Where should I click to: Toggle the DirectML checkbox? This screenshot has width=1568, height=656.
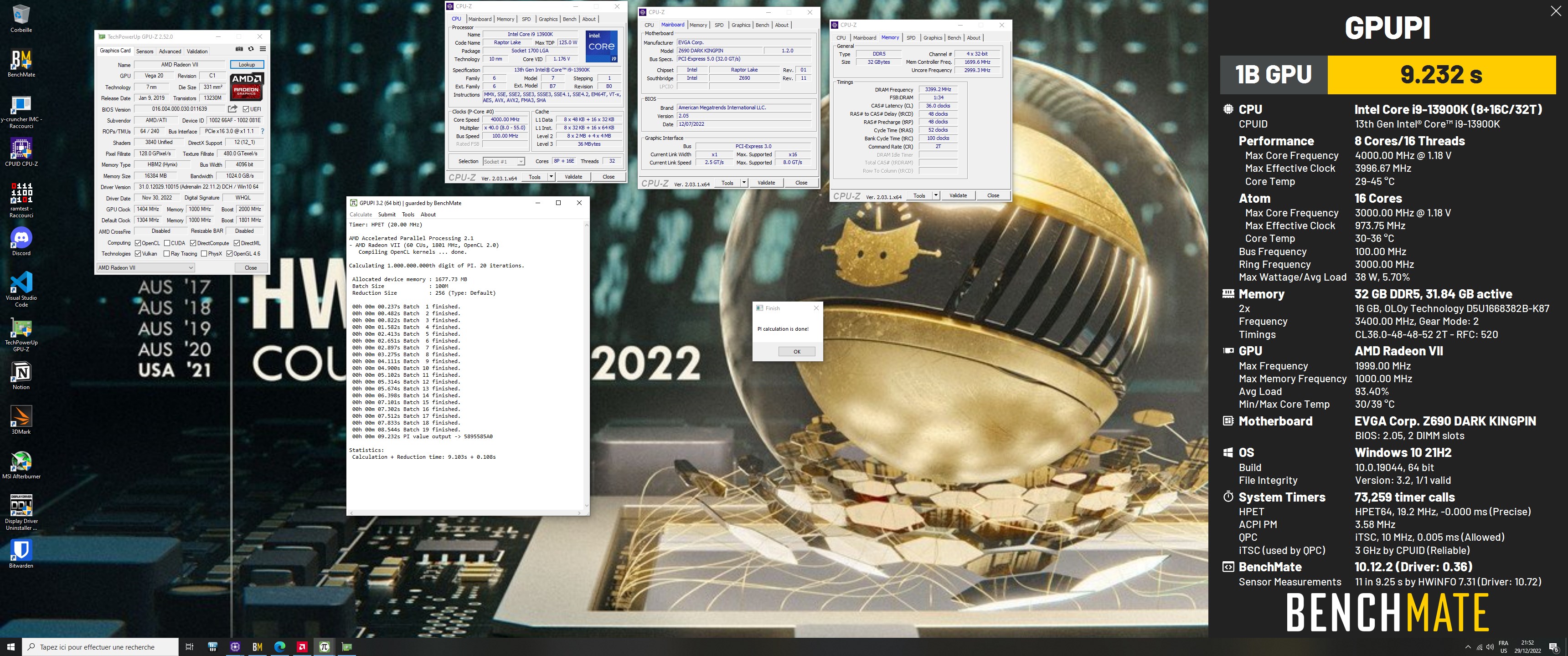[237, 243]
